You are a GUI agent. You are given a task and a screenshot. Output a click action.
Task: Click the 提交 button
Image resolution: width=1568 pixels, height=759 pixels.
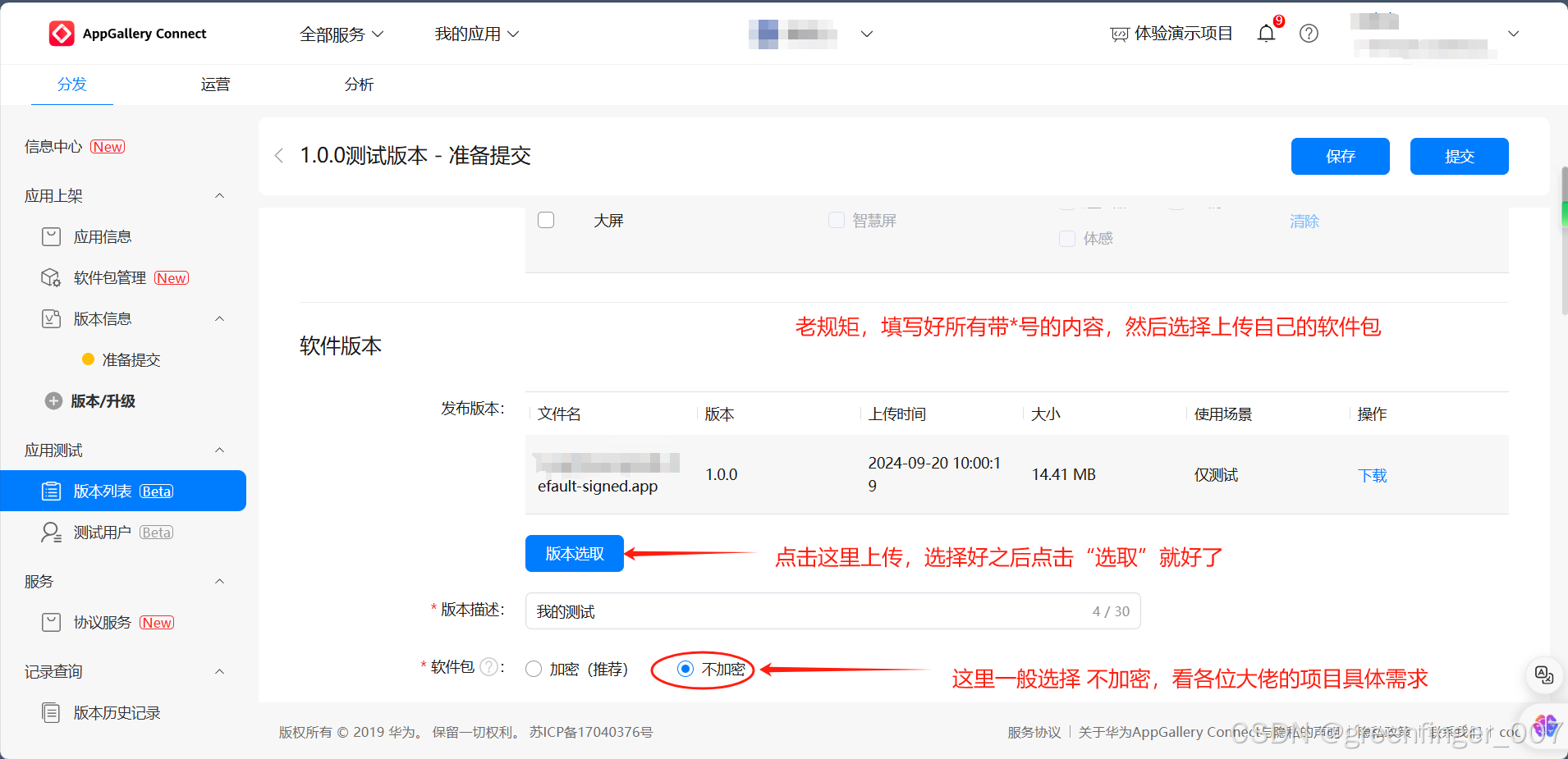coord(1460,156)
